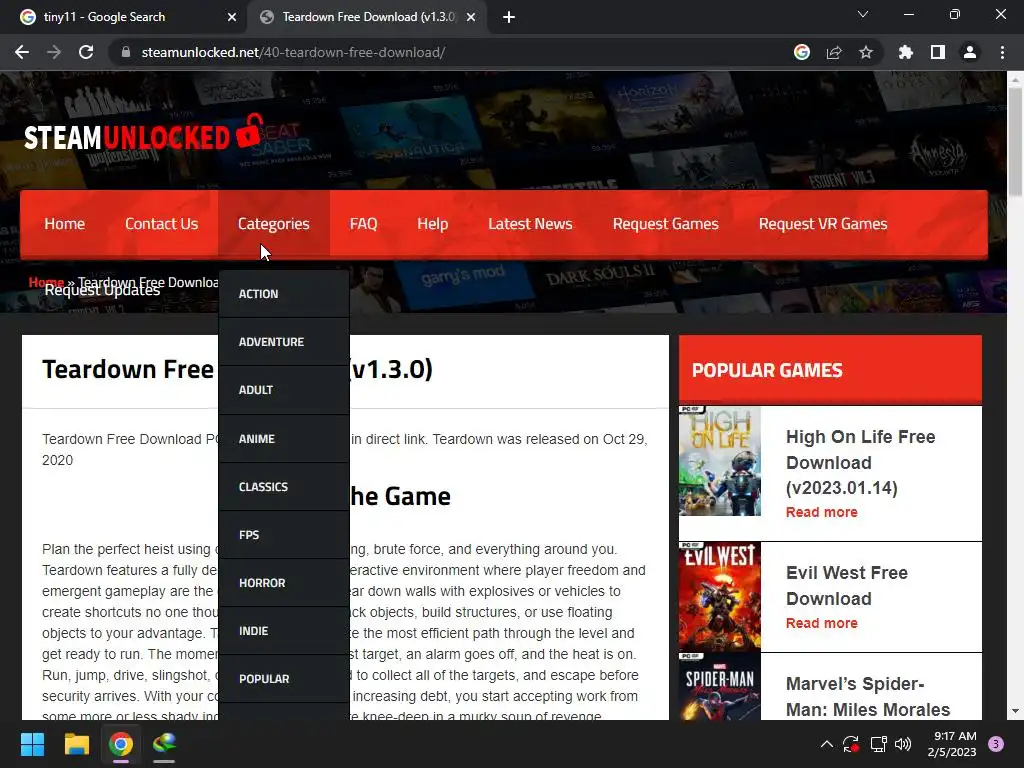Screen dimensions: 1024x768
Task: Open the Help nav item
Action: [x=432, y=224]
